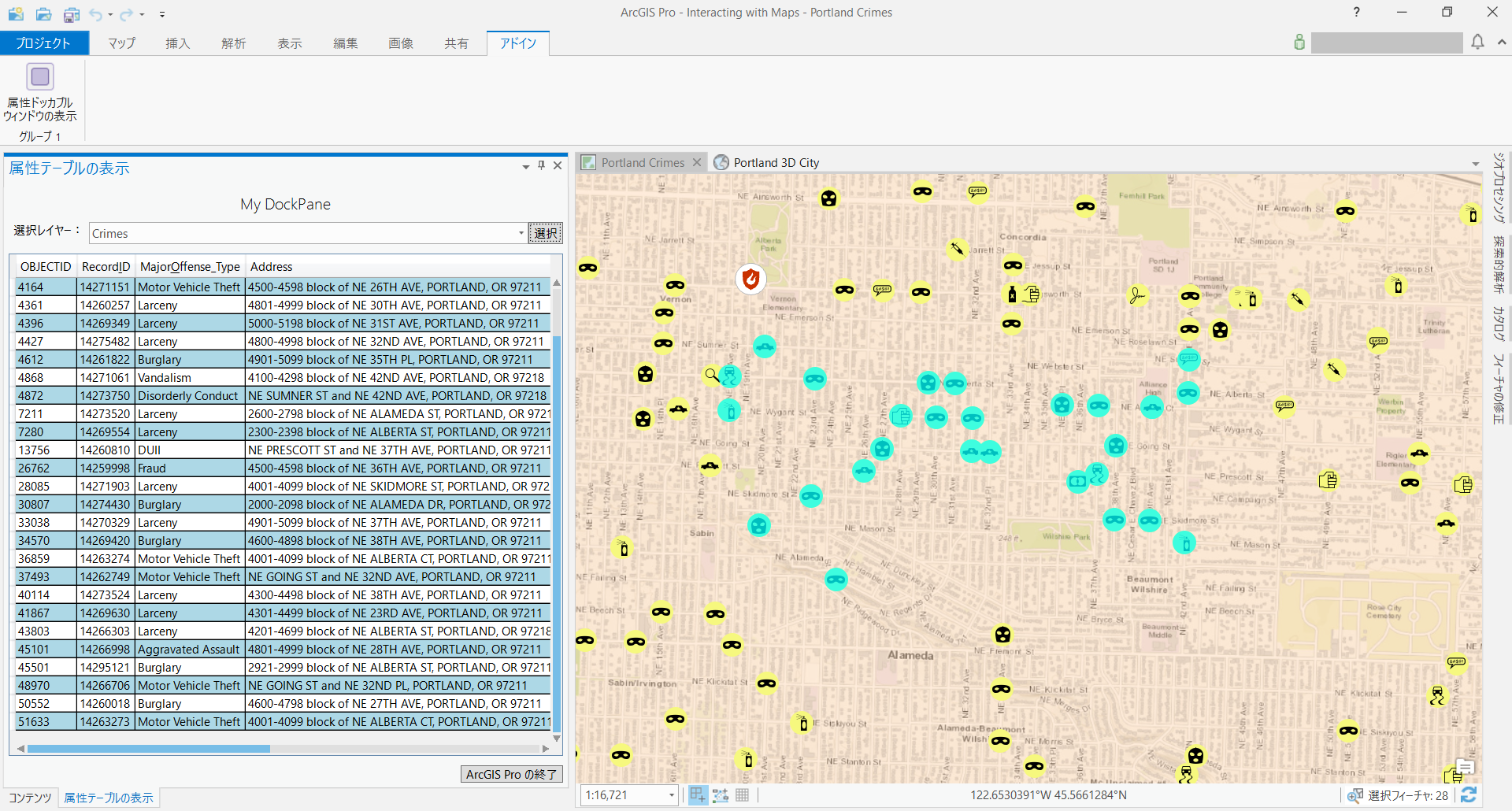Screen dimensions: 1512x811
Task: Select the Fraud row 26762
Action: click(x=283, y=468)
